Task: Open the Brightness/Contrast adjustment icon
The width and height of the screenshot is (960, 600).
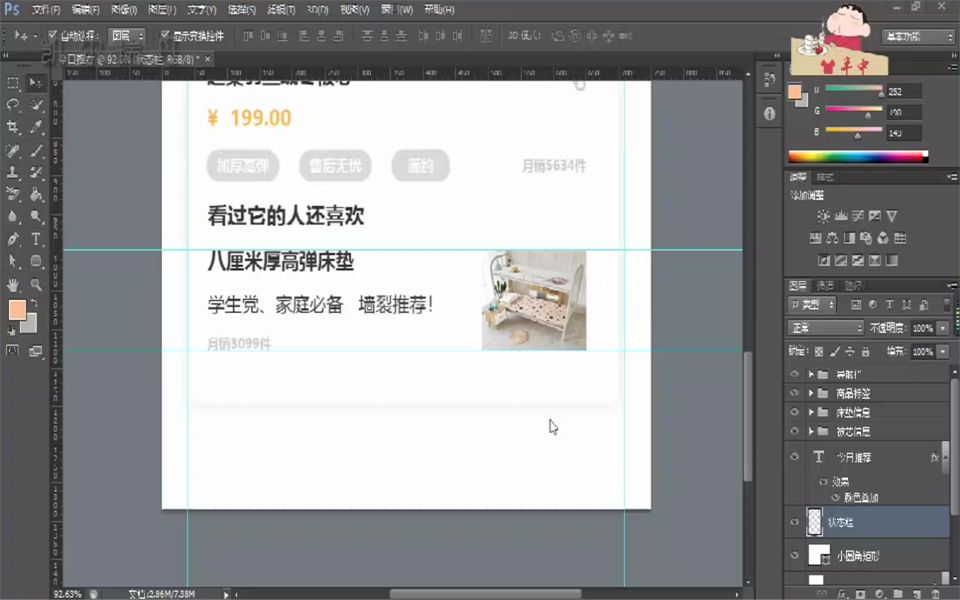Action: click(x=824, y=216)
